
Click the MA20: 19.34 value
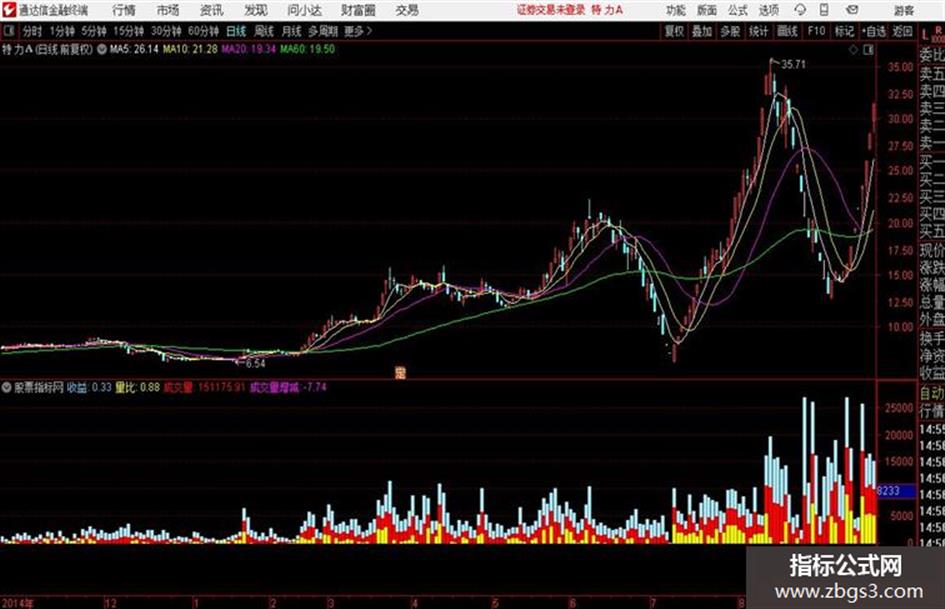[x=249, y=49]
